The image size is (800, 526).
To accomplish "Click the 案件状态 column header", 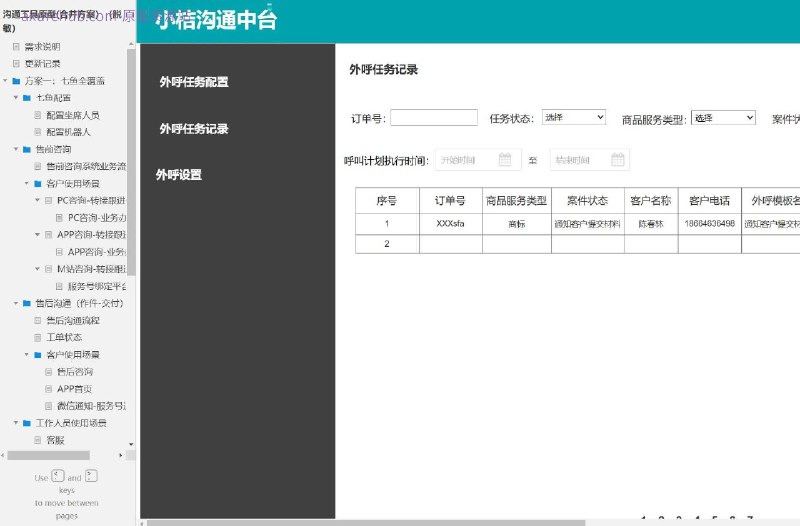I will [588, 201].
